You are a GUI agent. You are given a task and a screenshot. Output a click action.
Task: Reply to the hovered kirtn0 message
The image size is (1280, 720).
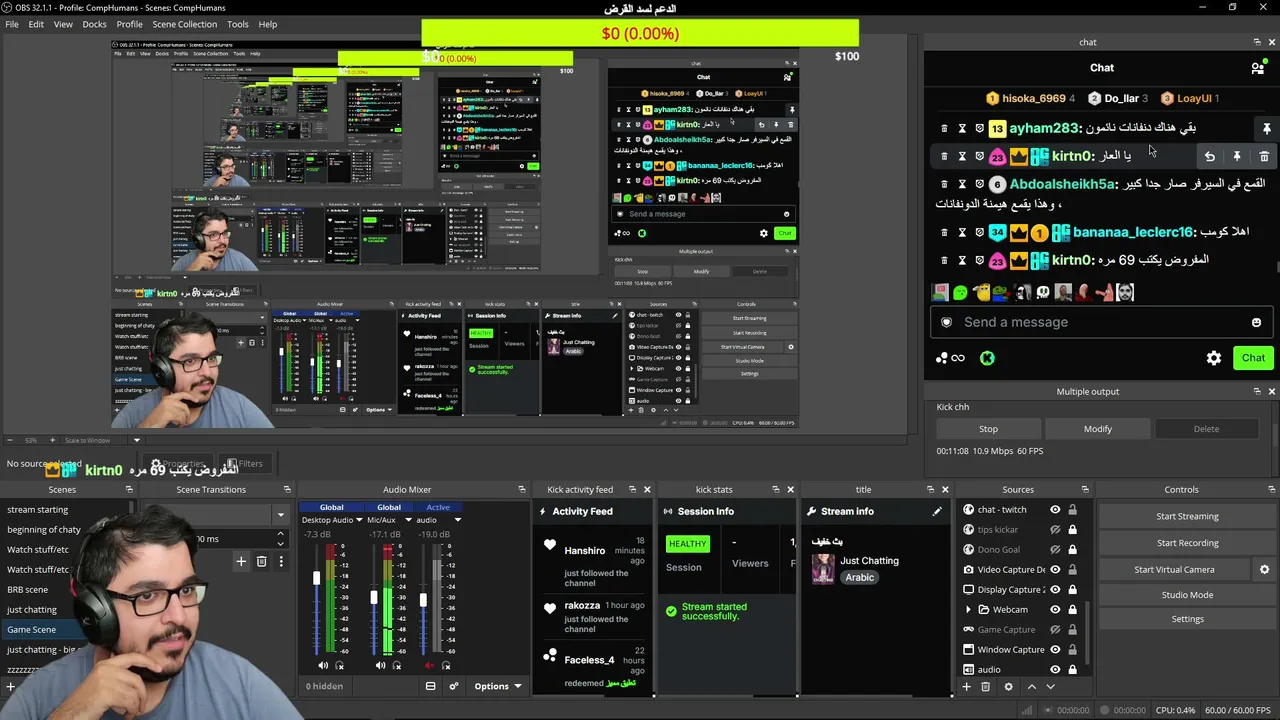[1210, 156]
